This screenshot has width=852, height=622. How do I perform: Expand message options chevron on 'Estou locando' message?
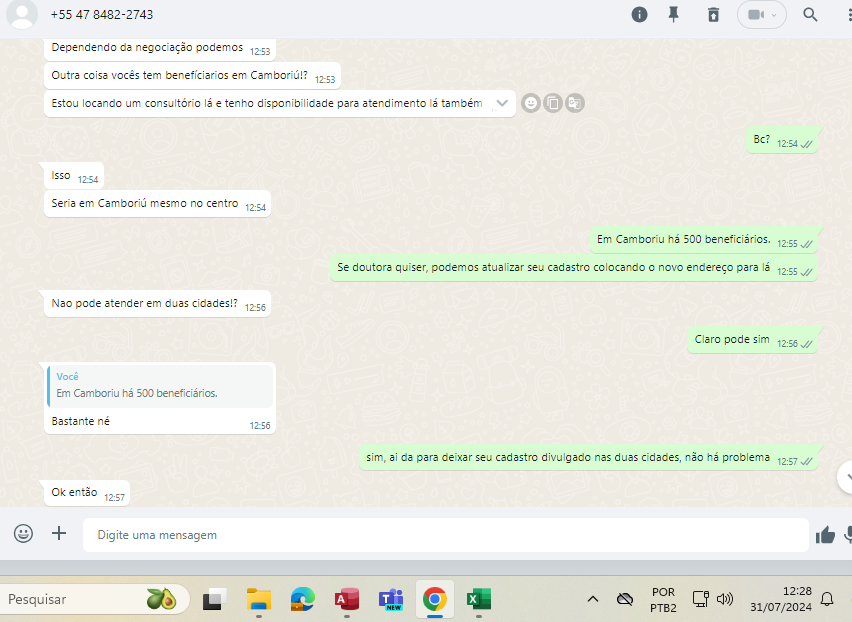502,103
